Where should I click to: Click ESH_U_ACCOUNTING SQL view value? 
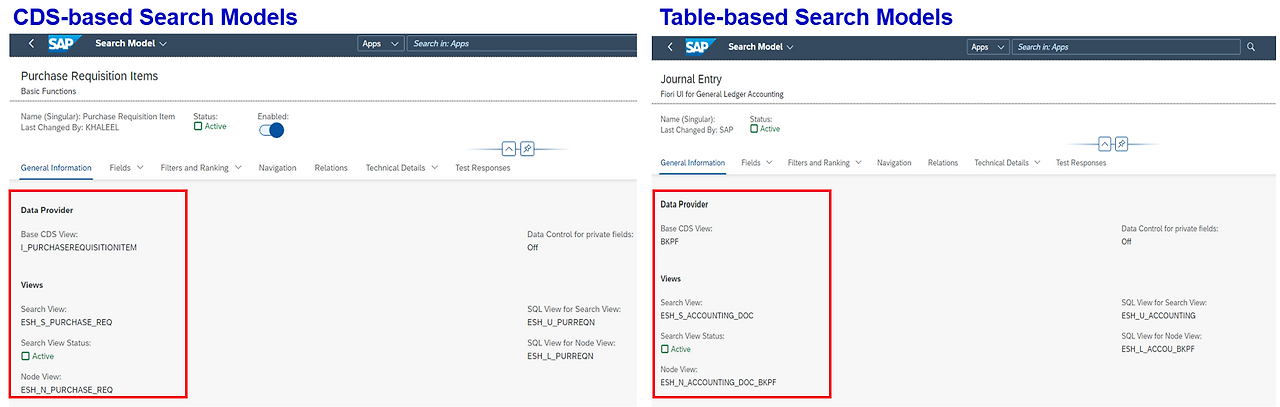pos(1158,314)
